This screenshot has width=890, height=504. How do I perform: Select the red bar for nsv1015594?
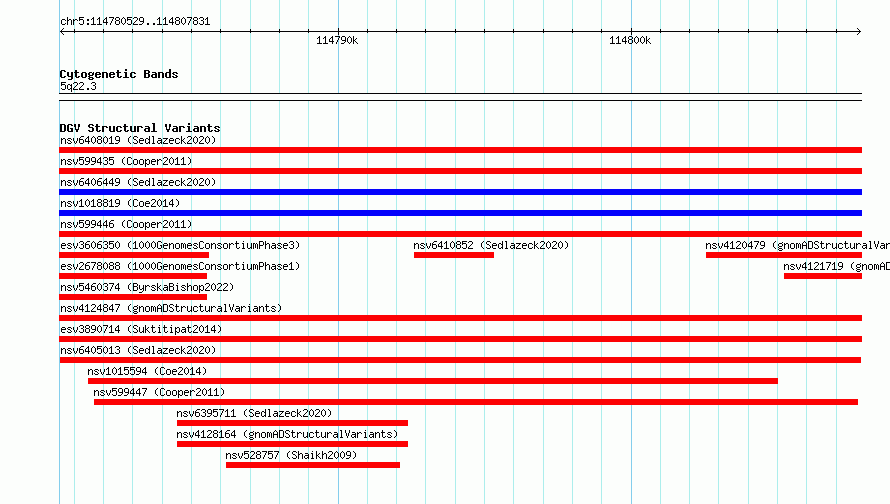coord(433,381)
